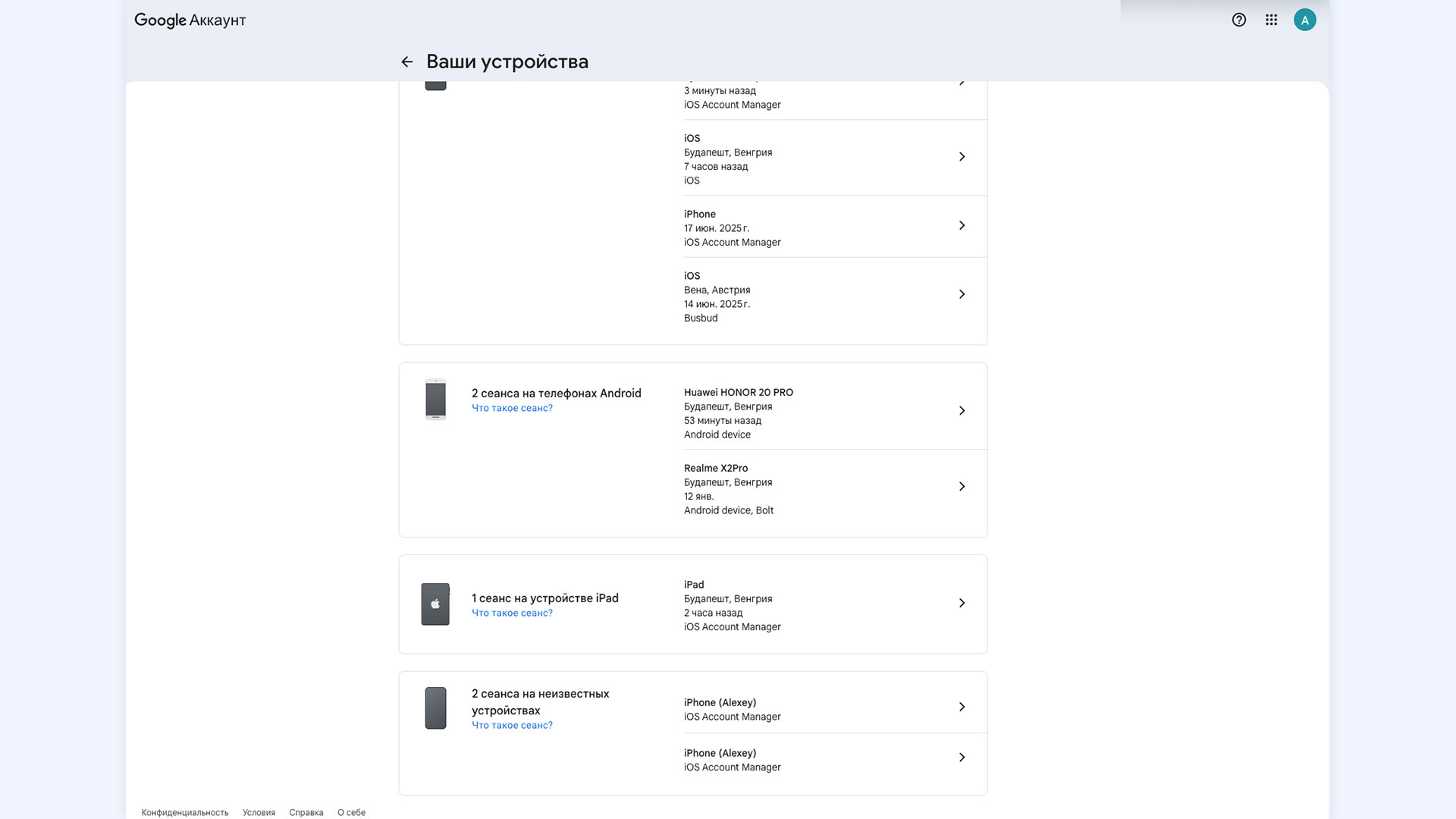Image resolution: width=1456 pixels, height=819 pixels.
Task: Open the iPhone 17 июн. 2025 session chevron
Action: click(962, 226)
